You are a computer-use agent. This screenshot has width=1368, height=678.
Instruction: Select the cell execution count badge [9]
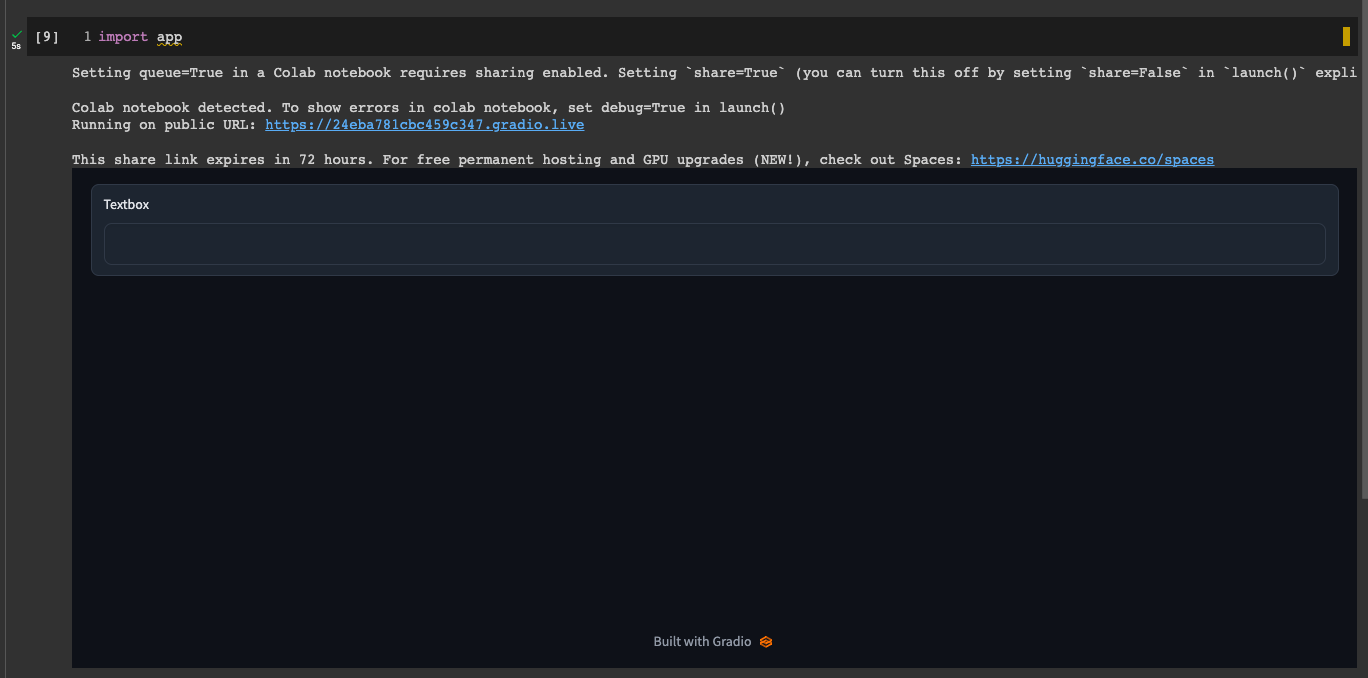46,36
